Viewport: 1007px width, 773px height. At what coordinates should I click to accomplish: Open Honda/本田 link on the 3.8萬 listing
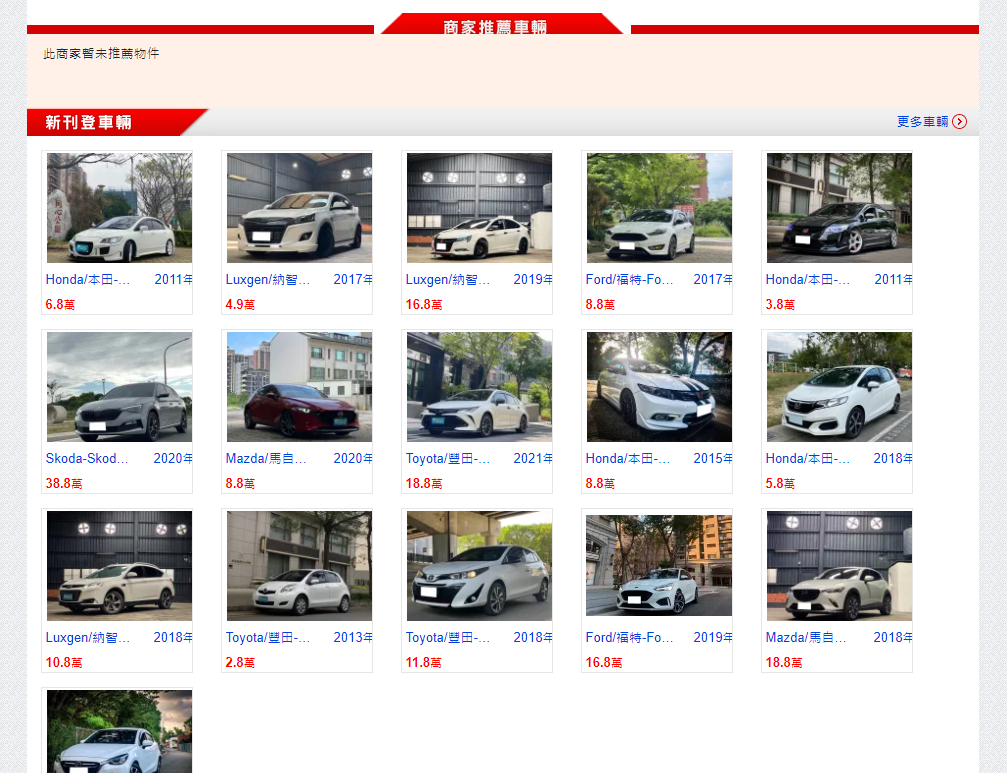click(x=807, y=280)
